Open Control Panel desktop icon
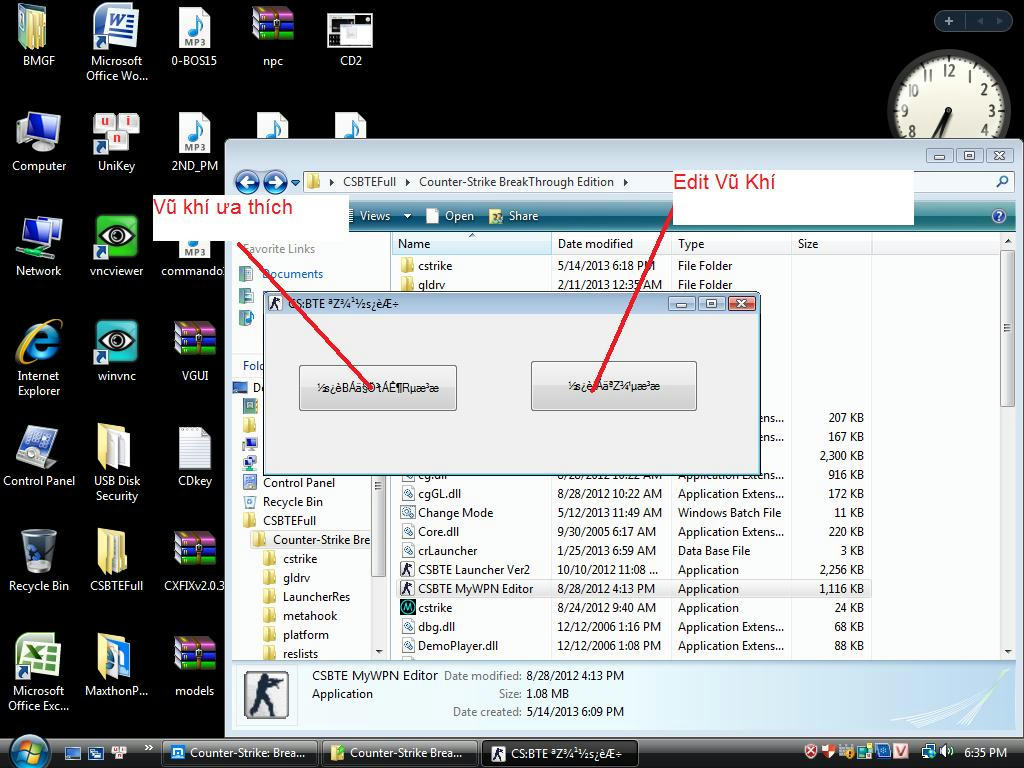The image size is (1024, 768). 39,456
